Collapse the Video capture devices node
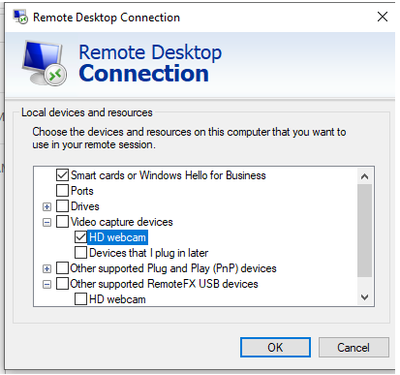The image size is (400, 375). click(x=47, y=222)
